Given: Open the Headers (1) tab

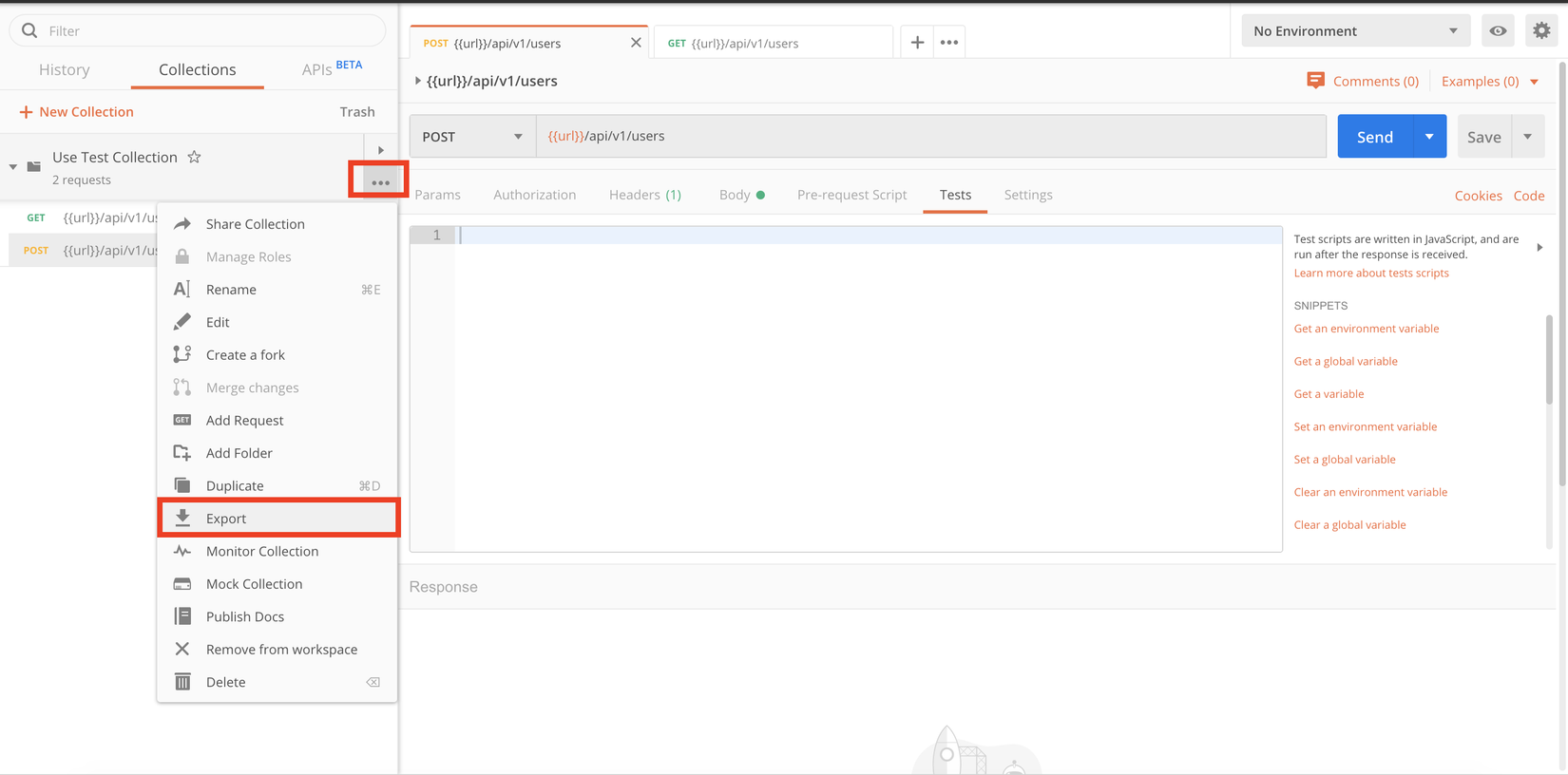Looking at the screenshot, I should pyautogui.click(x=645, y=195).
